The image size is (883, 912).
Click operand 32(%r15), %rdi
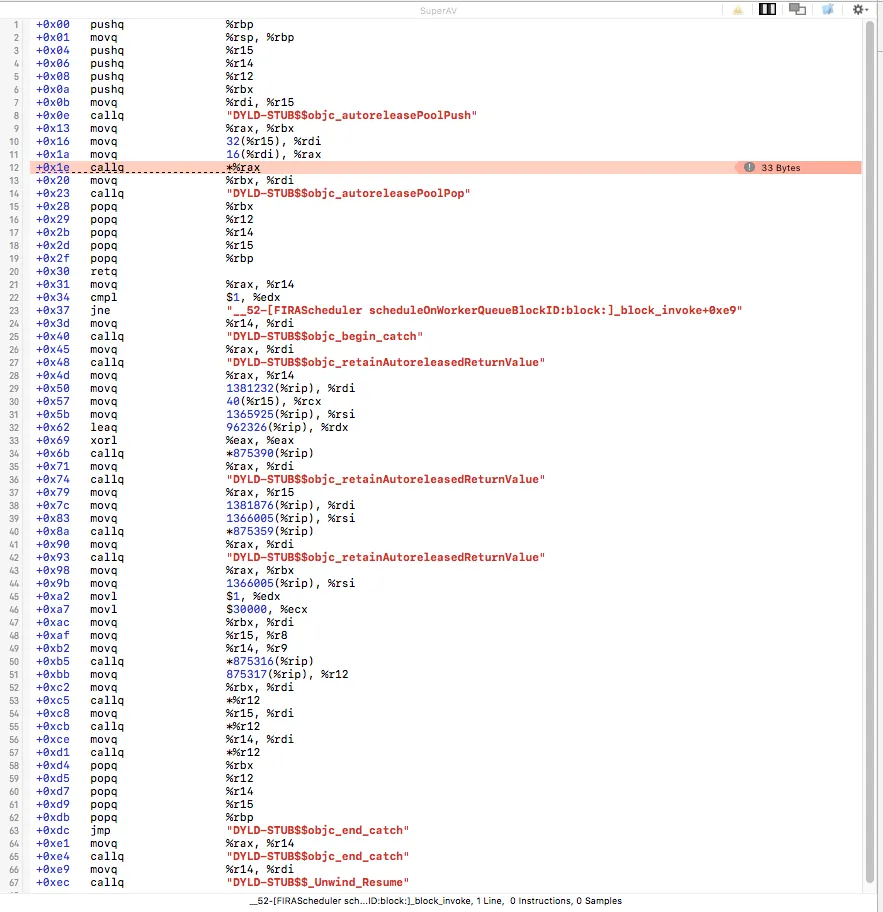click(273, 141)
